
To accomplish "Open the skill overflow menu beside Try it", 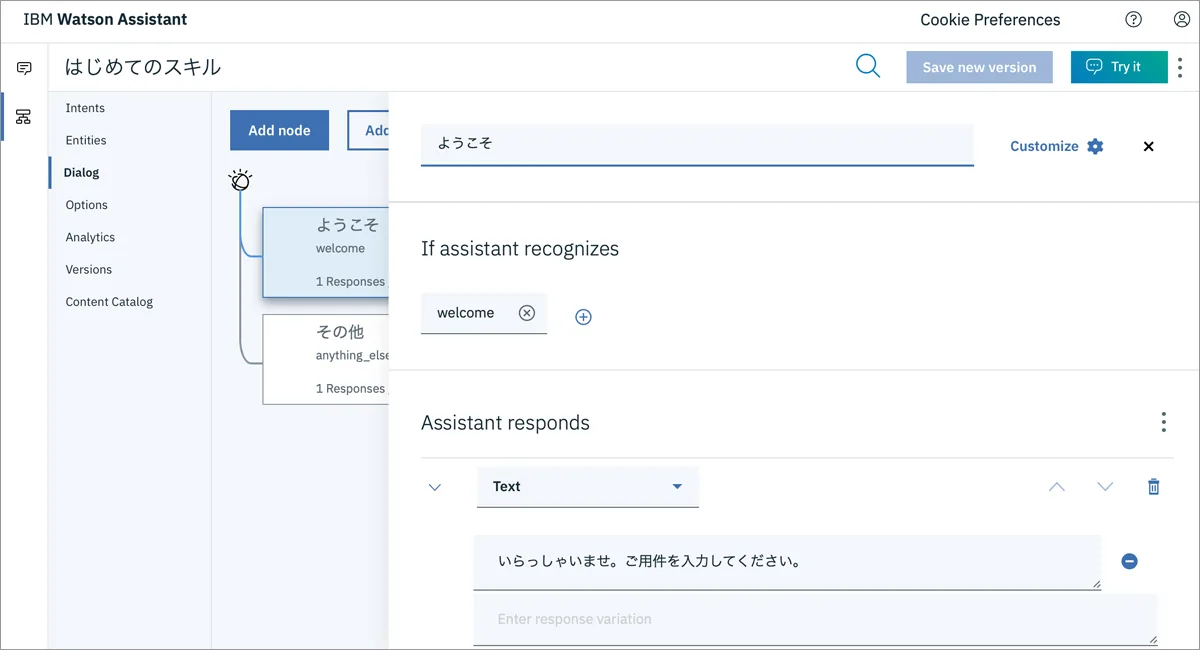I will tap(1180, 67).
